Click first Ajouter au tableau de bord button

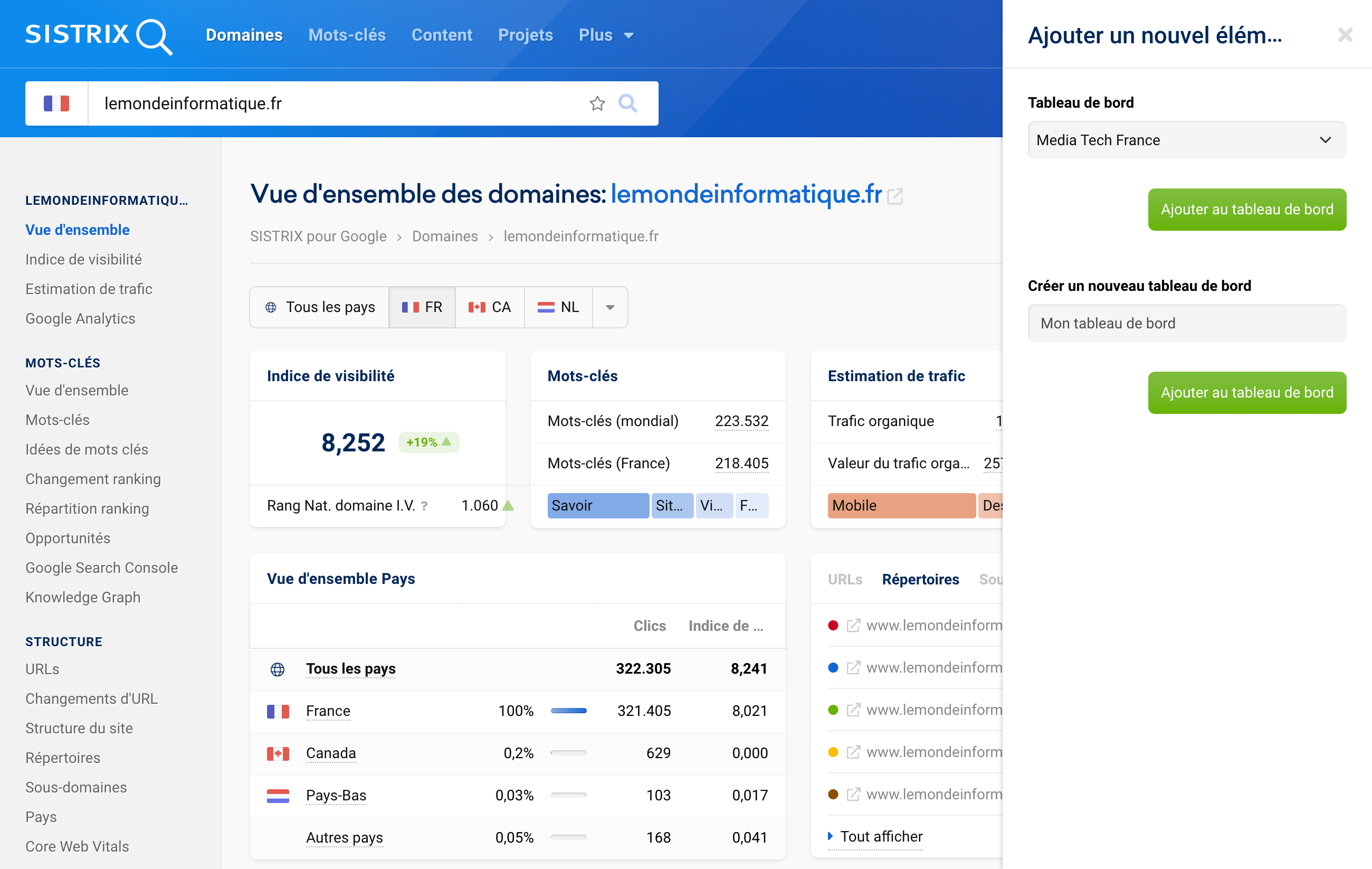[1246, 210]
